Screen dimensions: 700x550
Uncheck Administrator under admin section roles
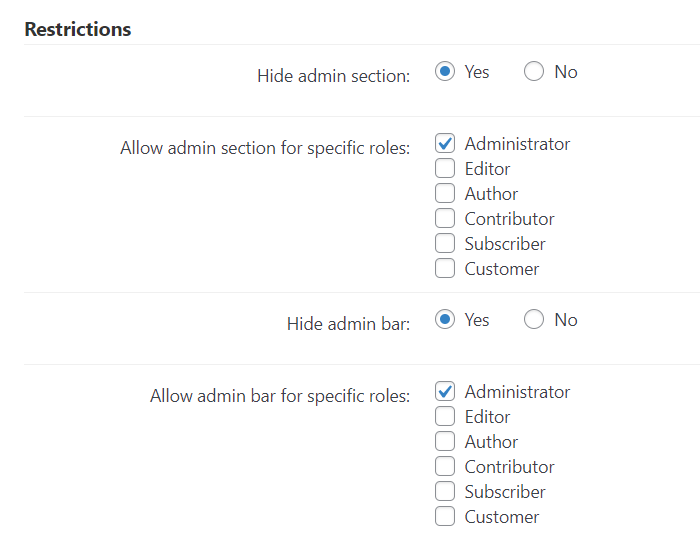point(446,144)
